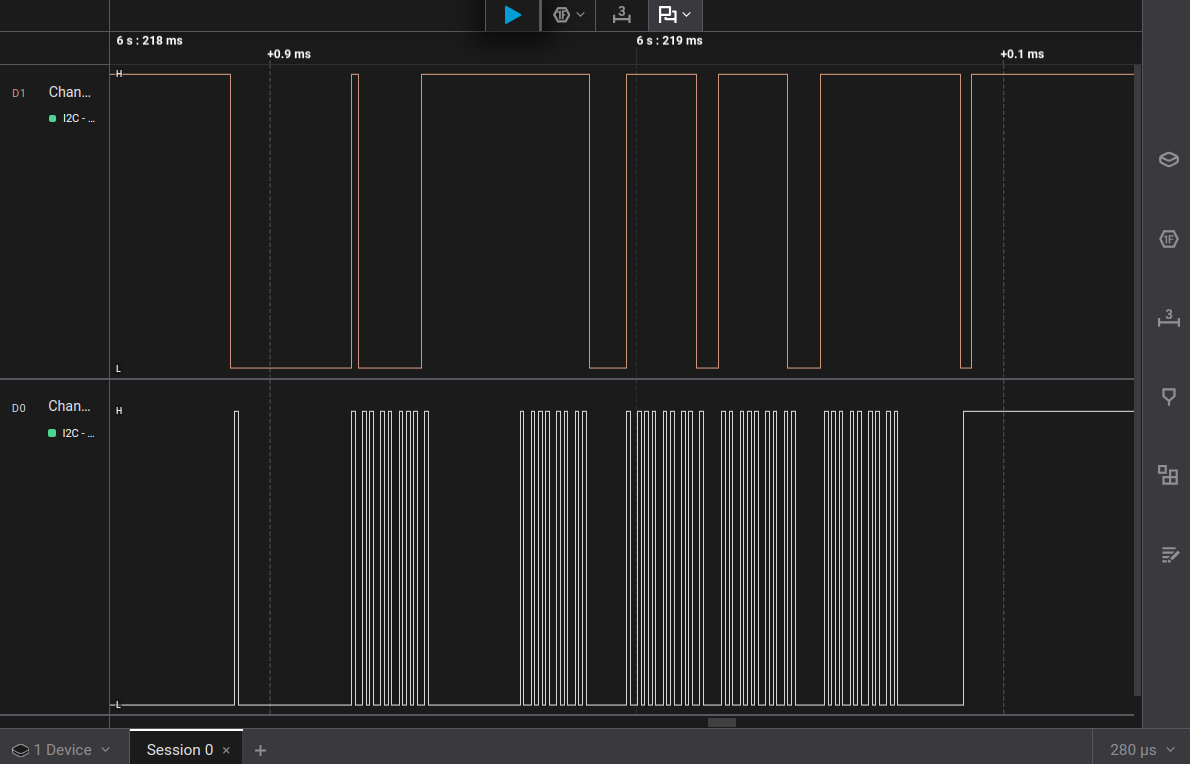The width and height of the screenshot is (1190, 764).
Task: Open the Analyzers panel in right sidebar
Action: [1168, 239]
